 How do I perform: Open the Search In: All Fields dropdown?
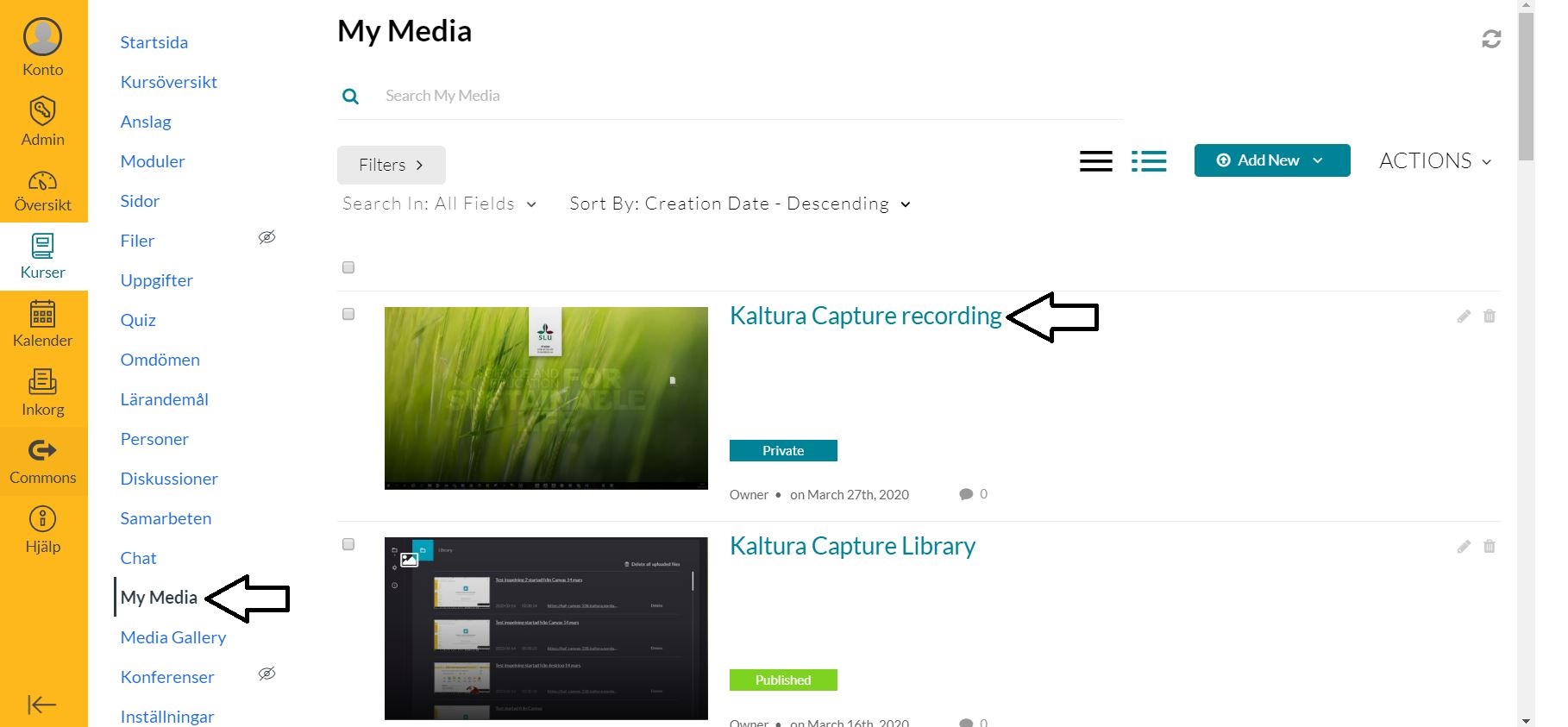[439, 204]
